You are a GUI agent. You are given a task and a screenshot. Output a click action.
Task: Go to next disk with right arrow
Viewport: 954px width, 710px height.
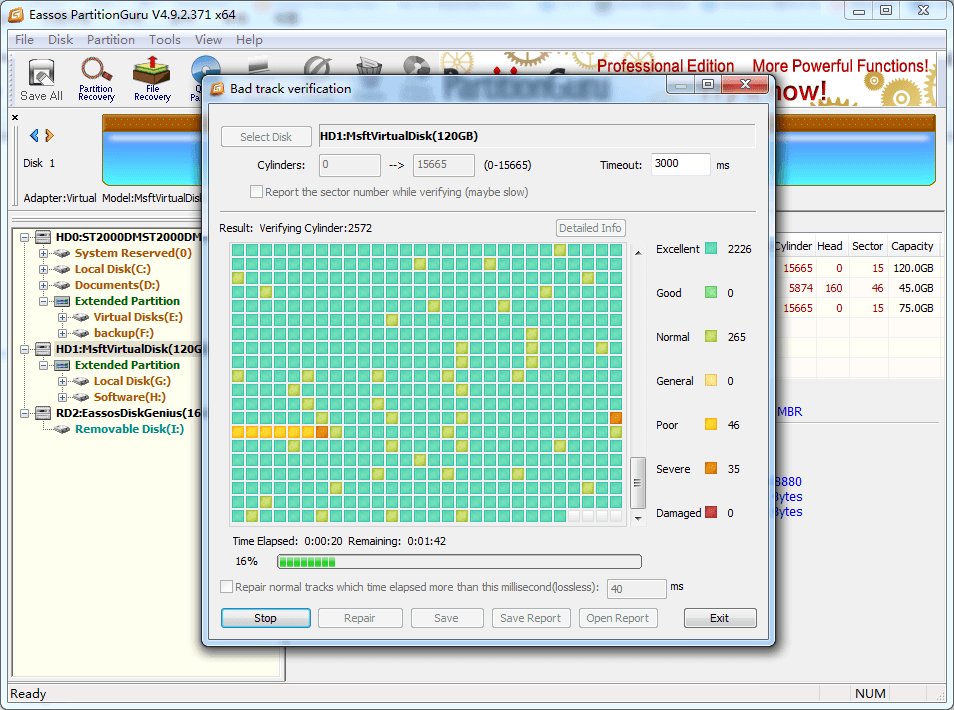click(x=50, y=136)
